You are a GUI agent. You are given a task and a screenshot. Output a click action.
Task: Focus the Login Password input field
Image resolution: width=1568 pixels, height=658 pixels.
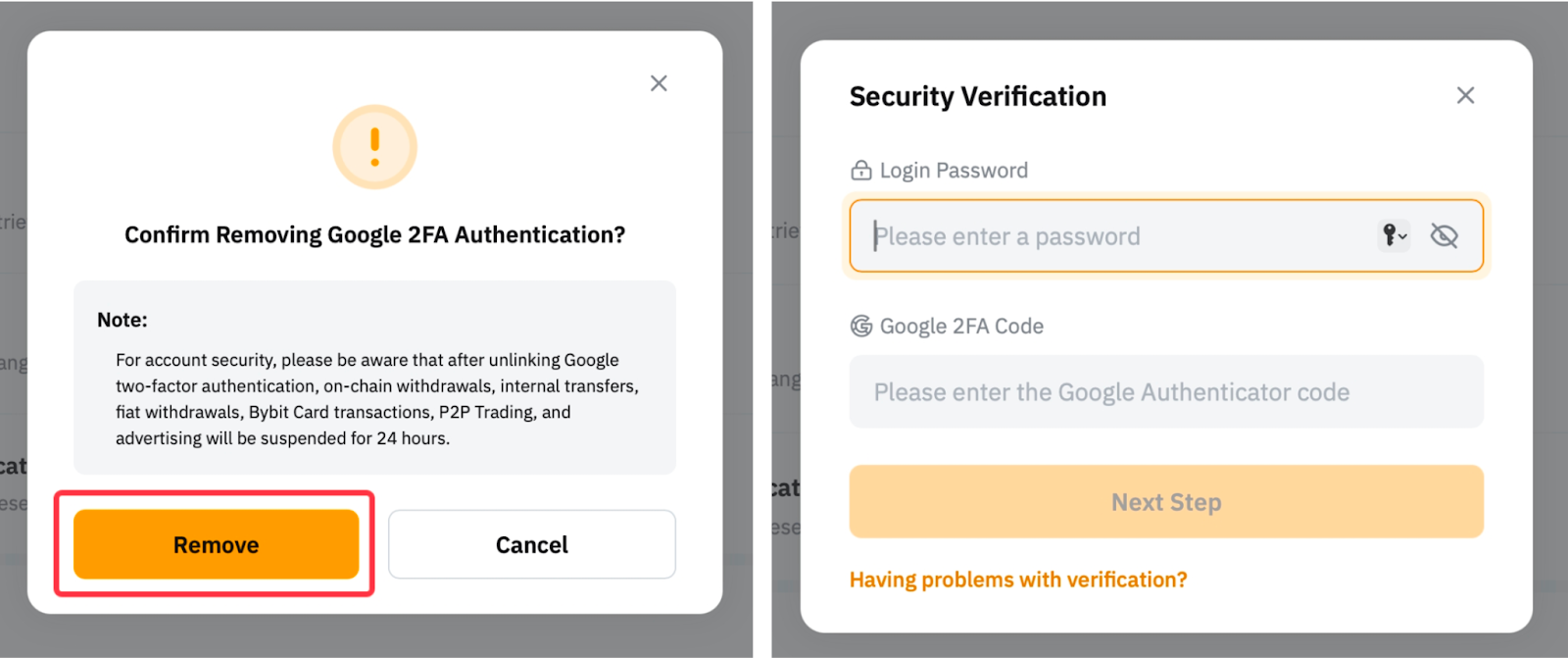coord(1117,236)
